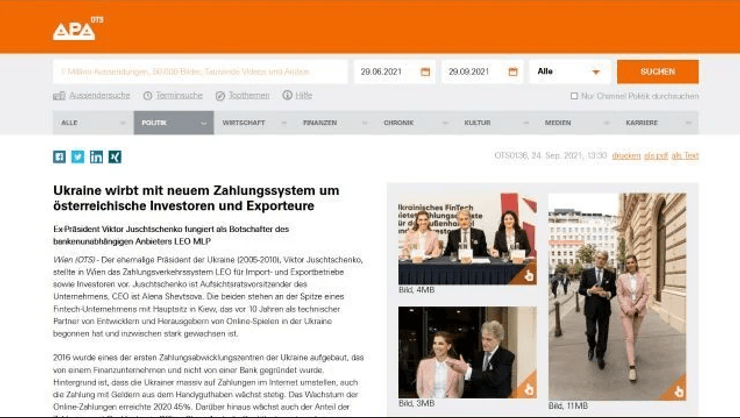This screenshot has height=418, width=740.
Task: Enable 'Nur Channel Politik durchsuchen' checkbox
Action: [x=574, y=96]
